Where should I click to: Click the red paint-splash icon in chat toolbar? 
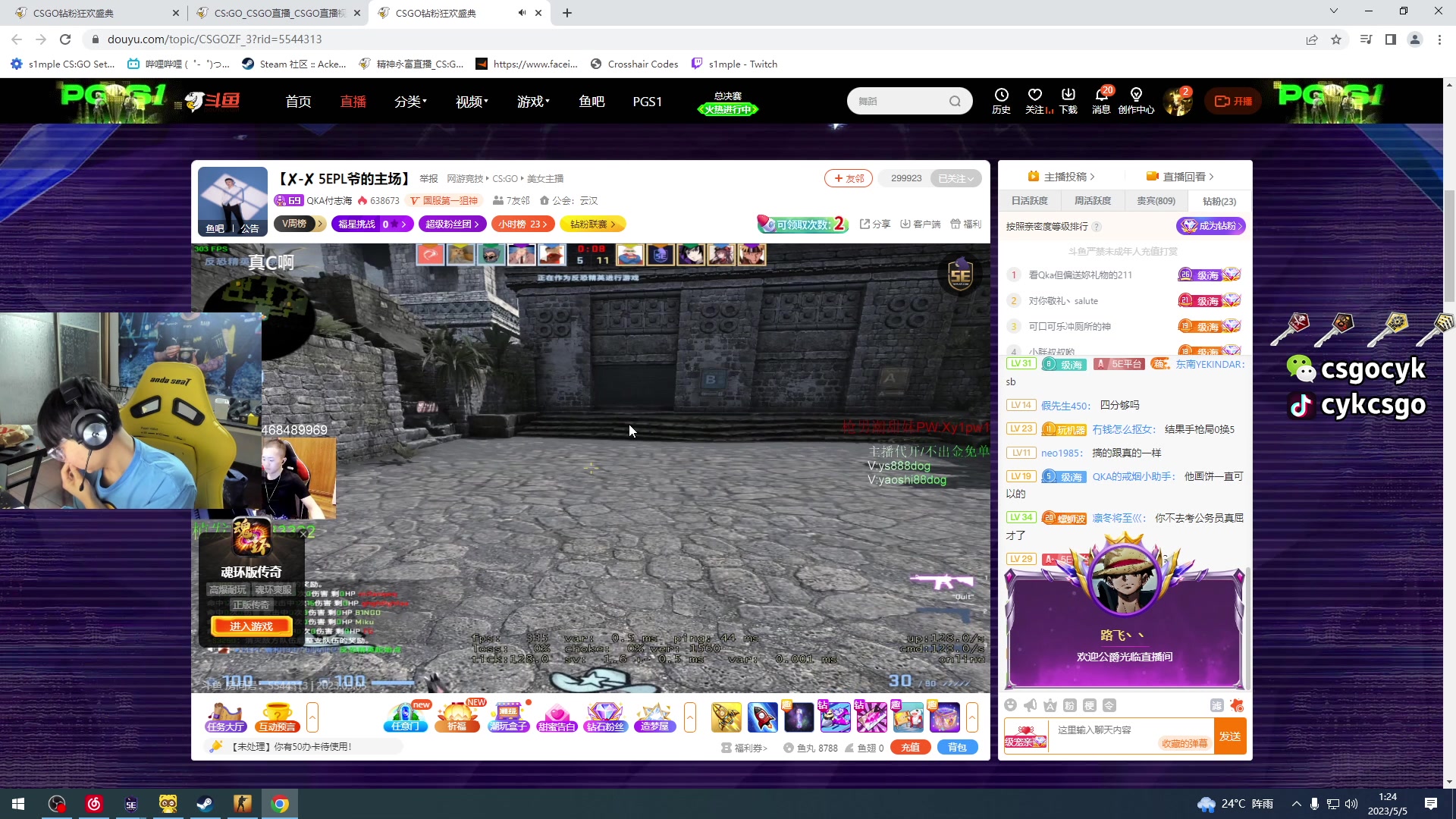tap(1237, 705)
